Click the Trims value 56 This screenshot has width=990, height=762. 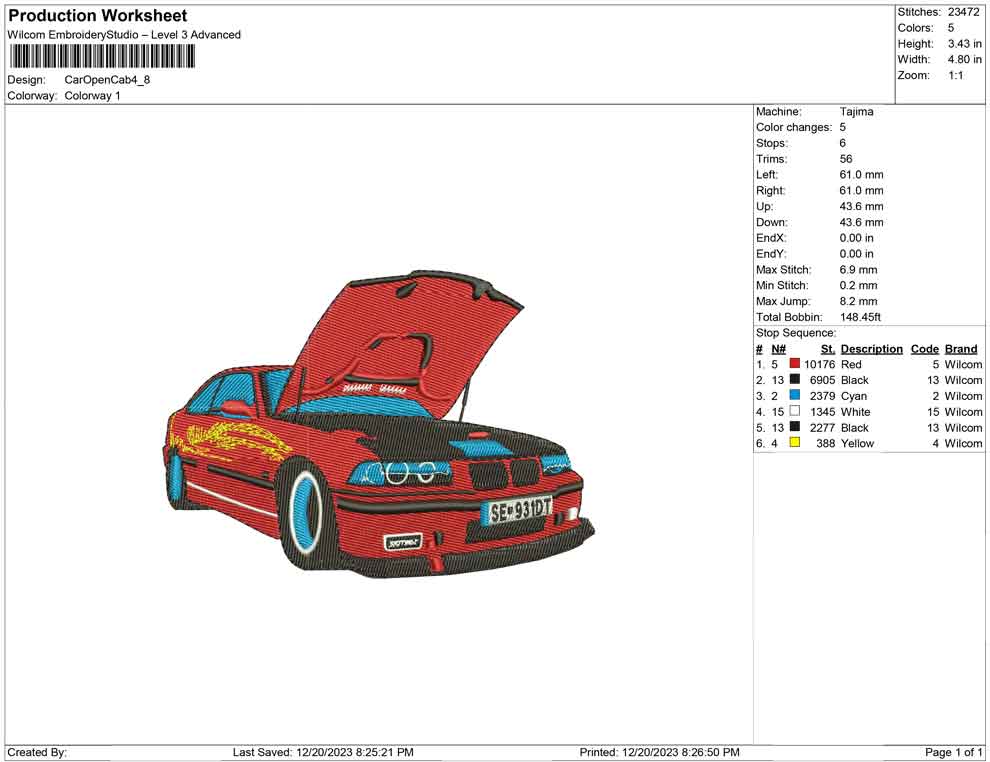pyautogui.click(x=846, y=159)
